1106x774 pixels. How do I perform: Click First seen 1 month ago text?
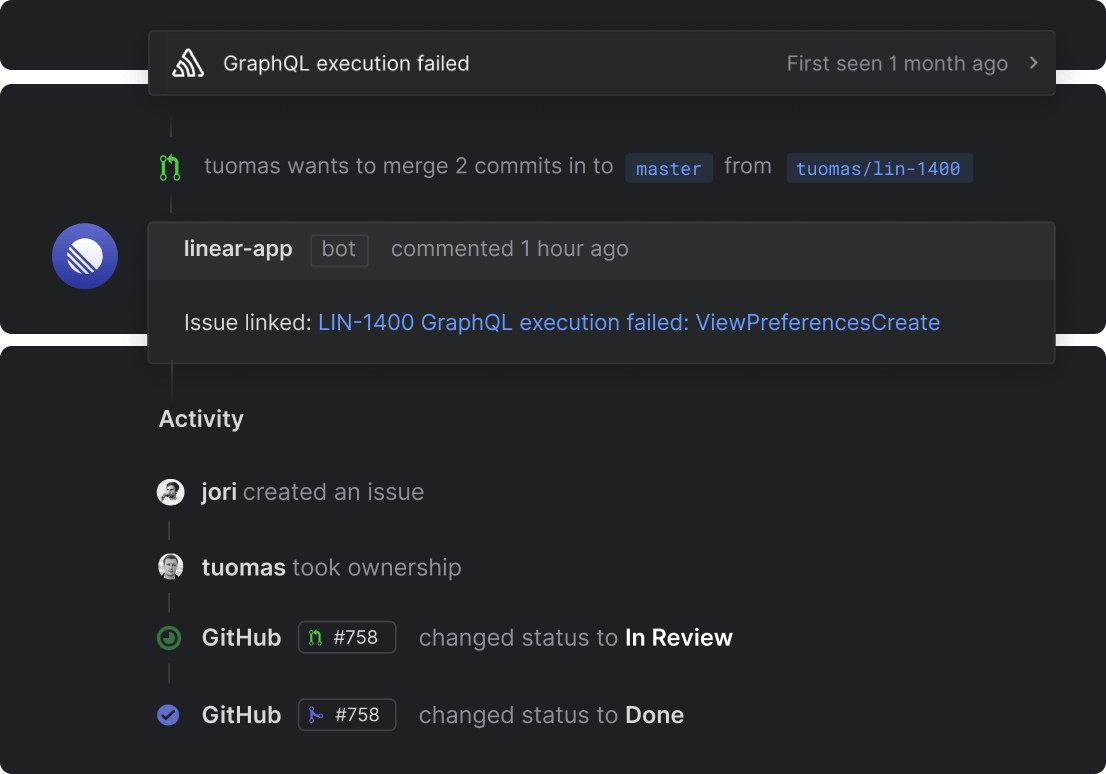[897, 64]
